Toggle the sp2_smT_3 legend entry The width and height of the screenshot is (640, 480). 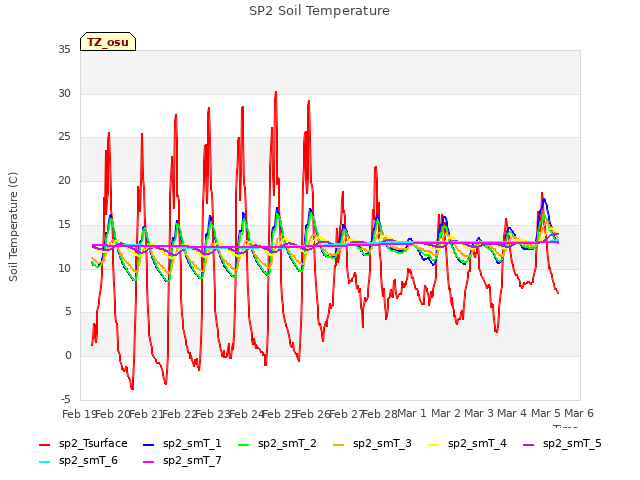[372, 444]
